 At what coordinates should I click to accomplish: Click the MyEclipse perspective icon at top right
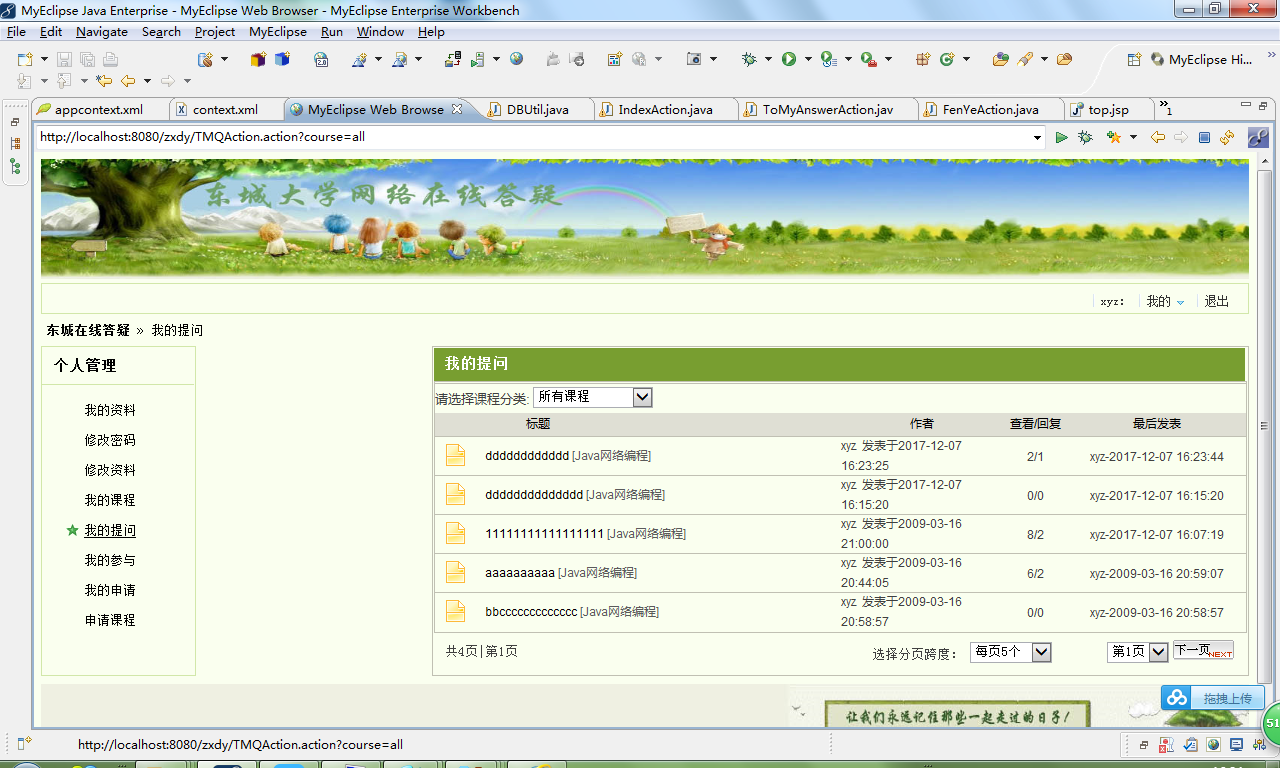point(1157,59)
